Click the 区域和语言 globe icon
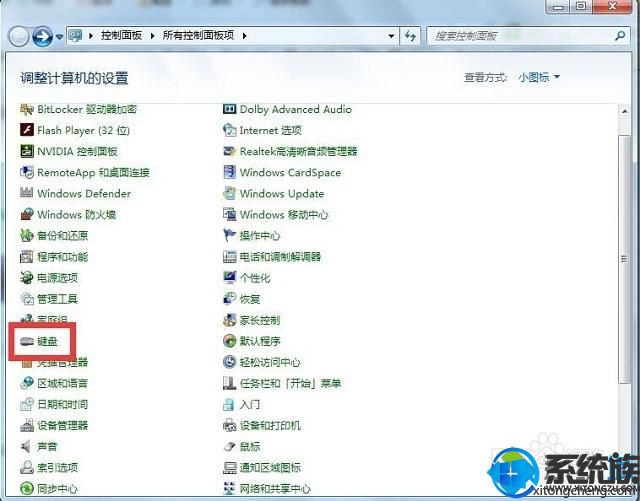 tap(27, 383)
